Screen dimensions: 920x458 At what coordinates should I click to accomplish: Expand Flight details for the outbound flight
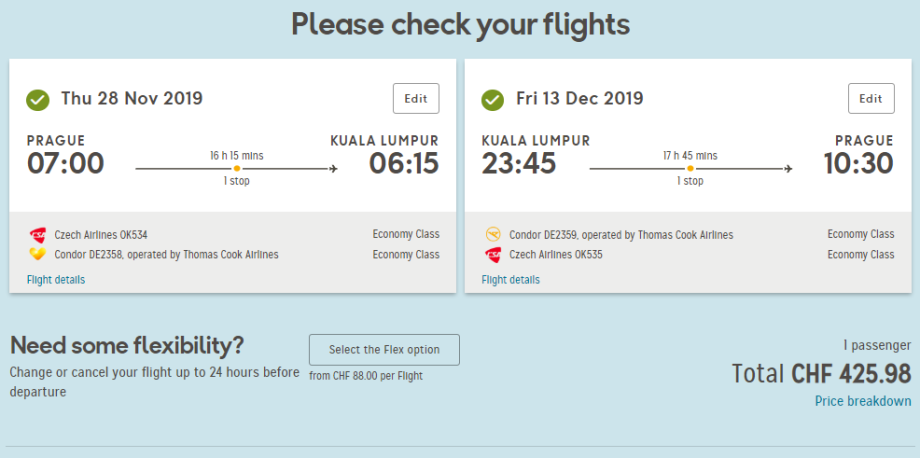coord(56,280)
